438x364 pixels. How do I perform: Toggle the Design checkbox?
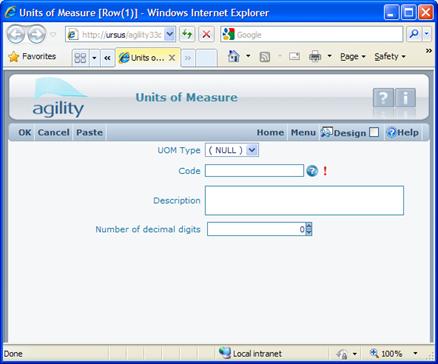(x=374, y=132)
